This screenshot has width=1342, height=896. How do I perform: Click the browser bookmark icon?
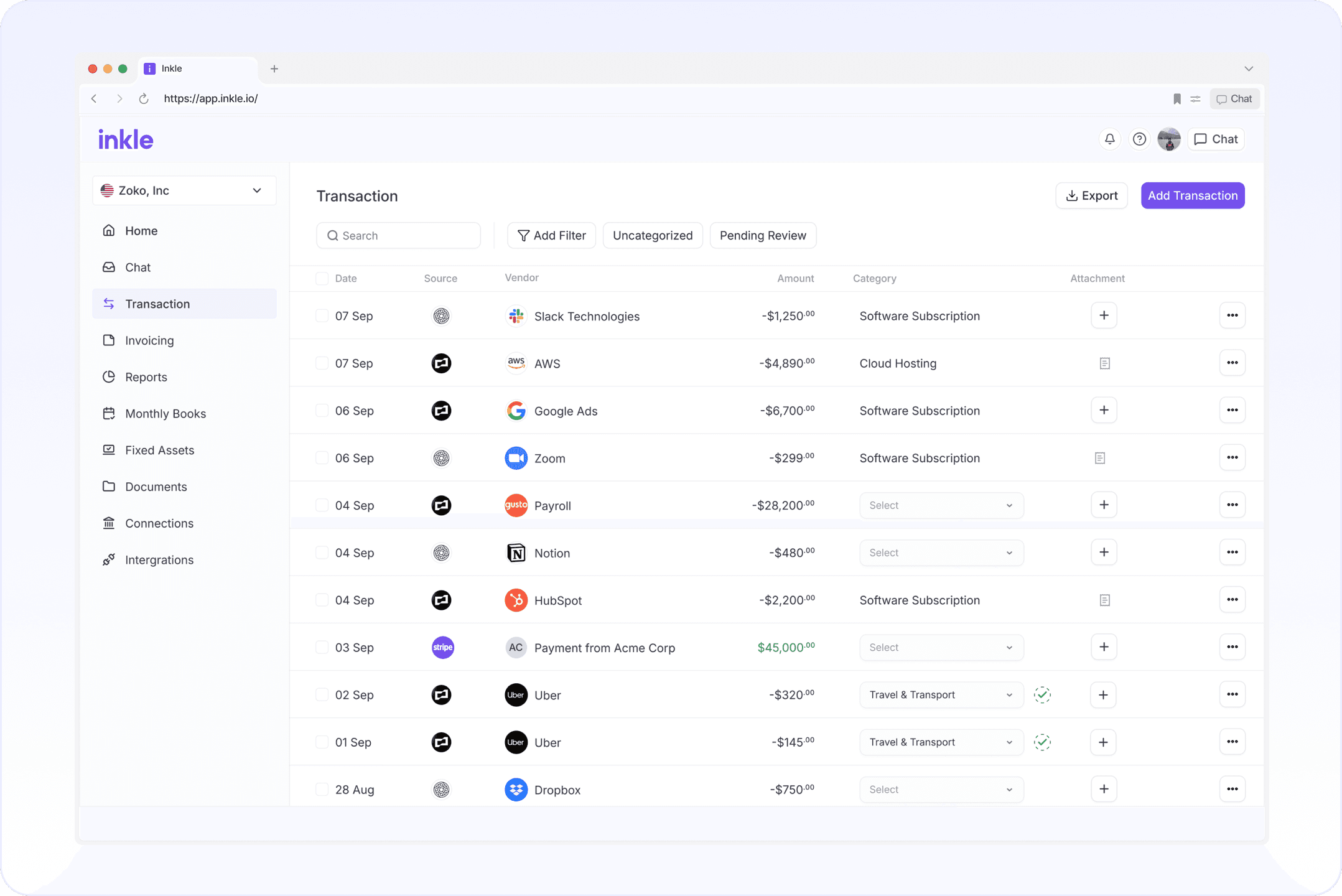tap(1177, 99)
